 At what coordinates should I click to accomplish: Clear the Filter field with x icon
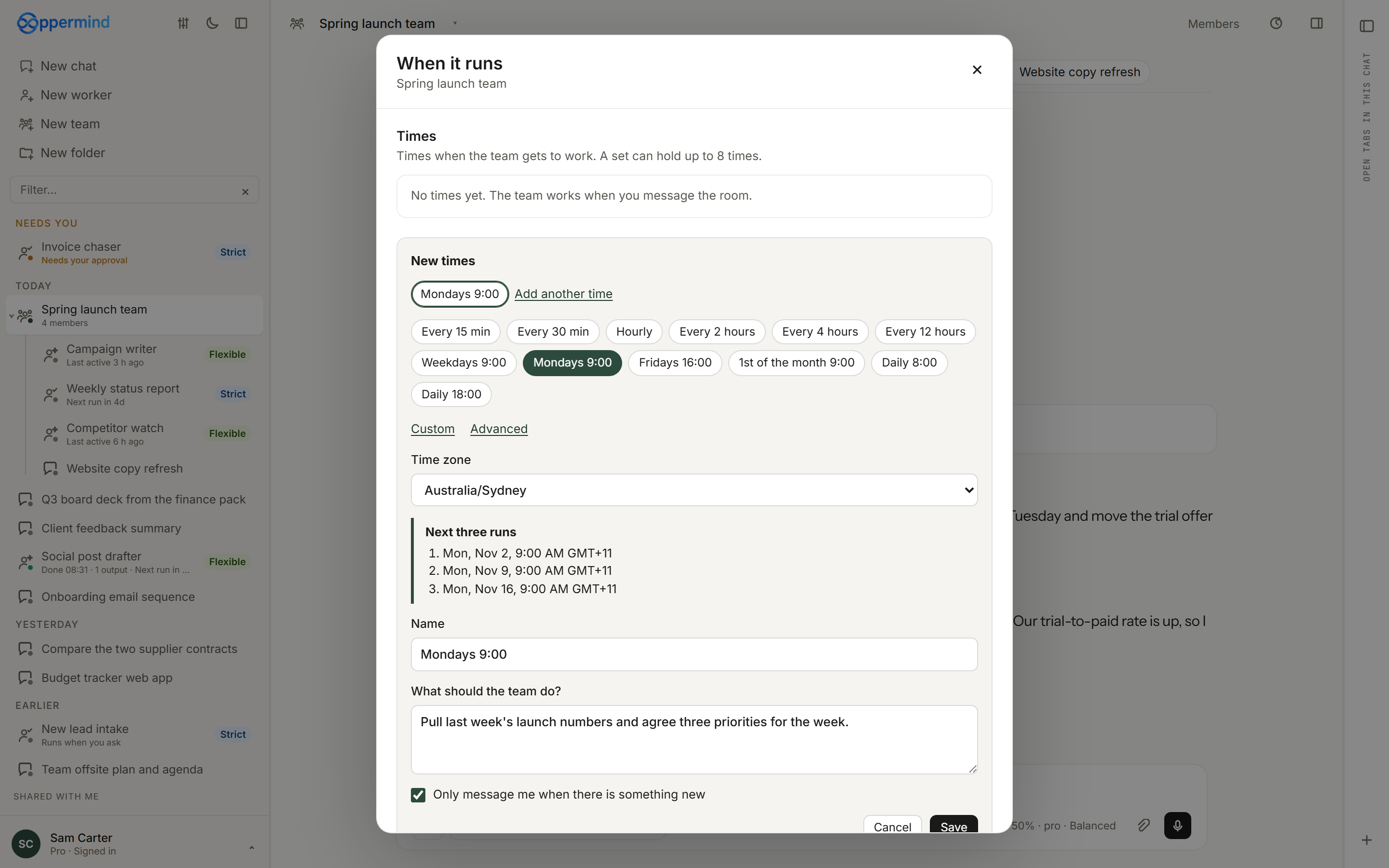point(245,192)
